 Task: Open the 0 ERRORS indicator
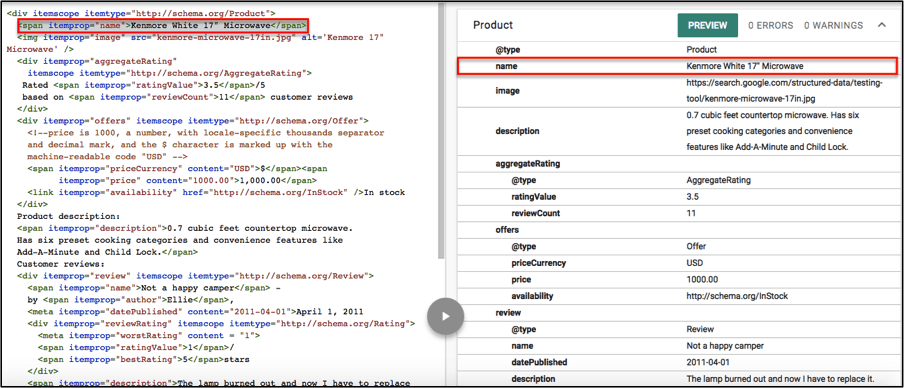pos(770,25)
